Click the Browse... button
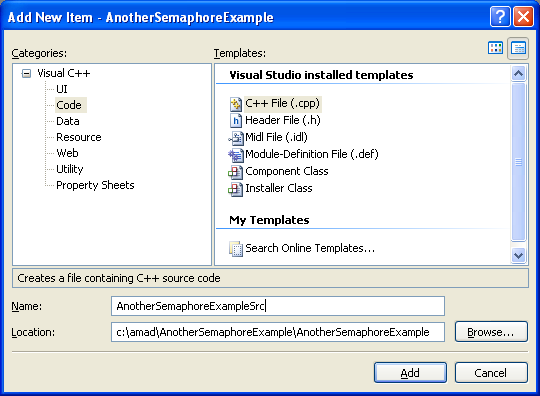Viewport: 540px width, 396px height. [491, 332]
